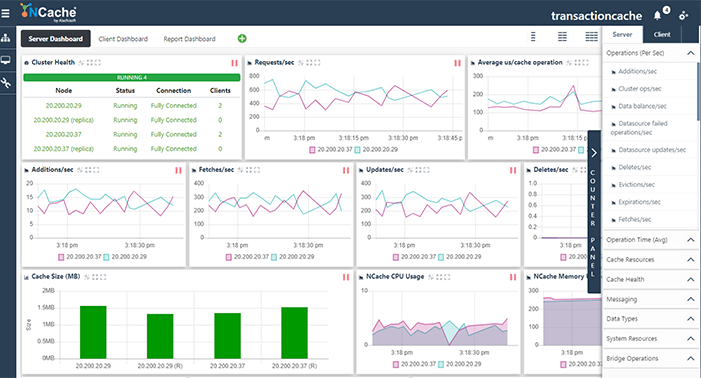
Task: Maximize the Additions/sec panel via fullscreen icon
Action: 96,170
